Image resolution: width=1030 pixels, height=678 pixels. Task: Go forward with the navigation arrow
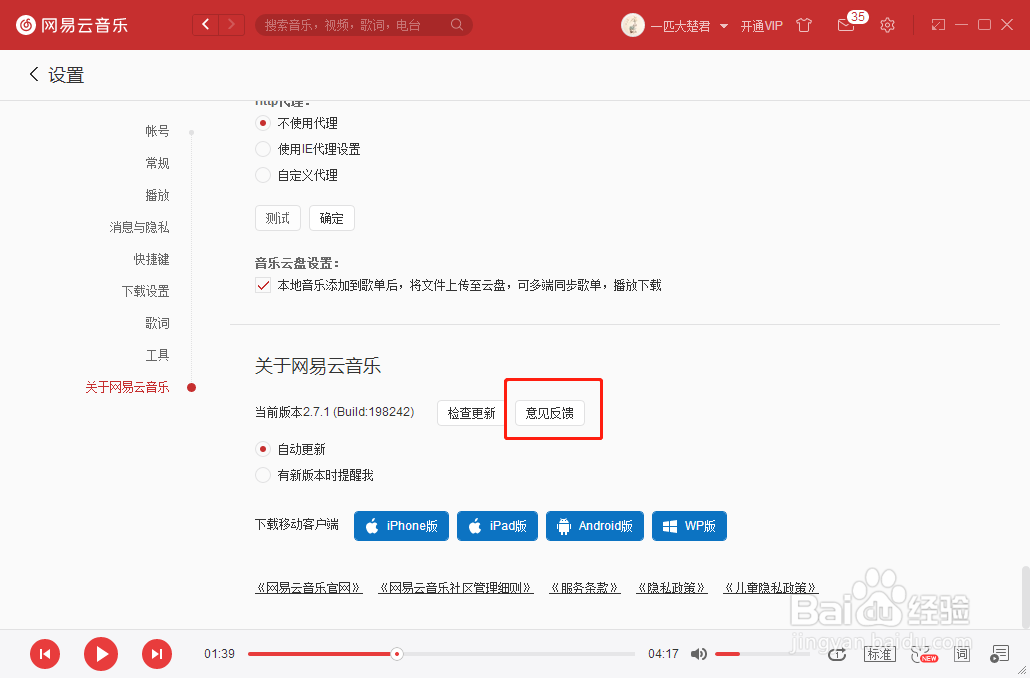(x=231, y=25)
